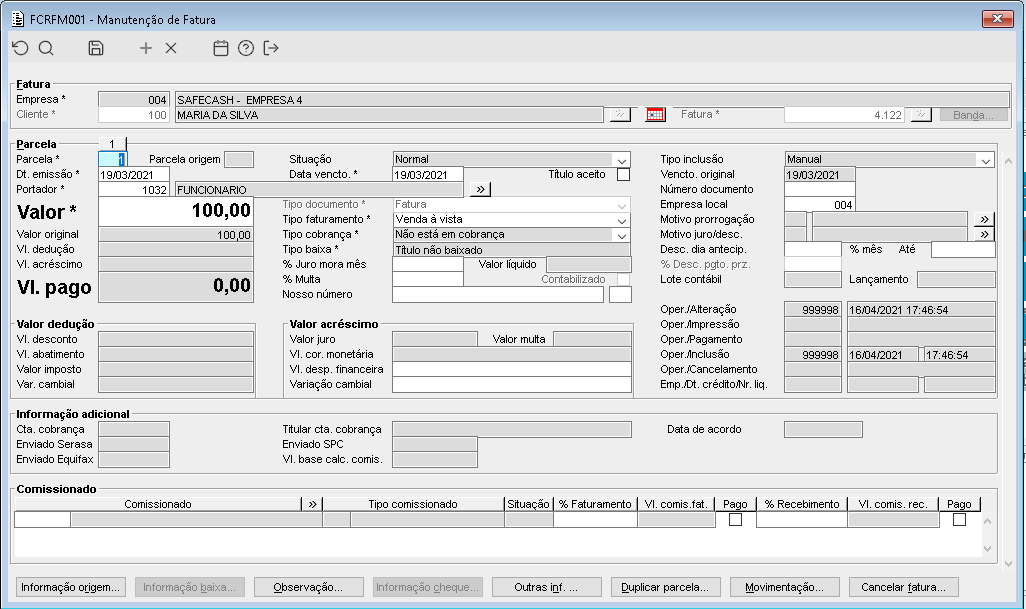This screenshot has height=609, width=1026.
Task: Open the help question-mark icon
Action: click(x=246, y=48)
